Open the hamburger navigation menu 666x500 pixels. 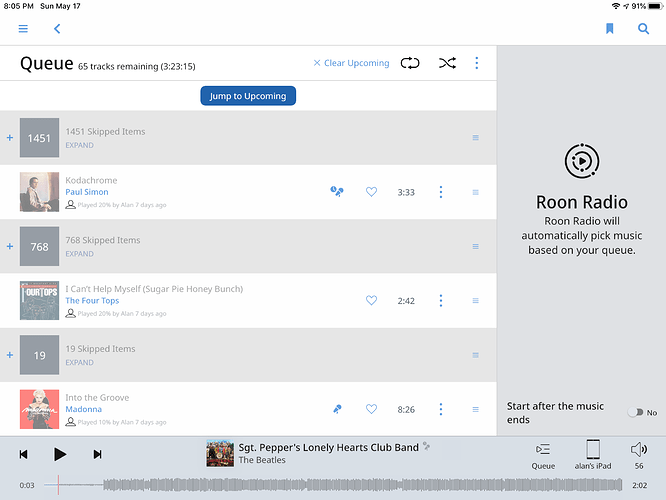click(23, 28)
